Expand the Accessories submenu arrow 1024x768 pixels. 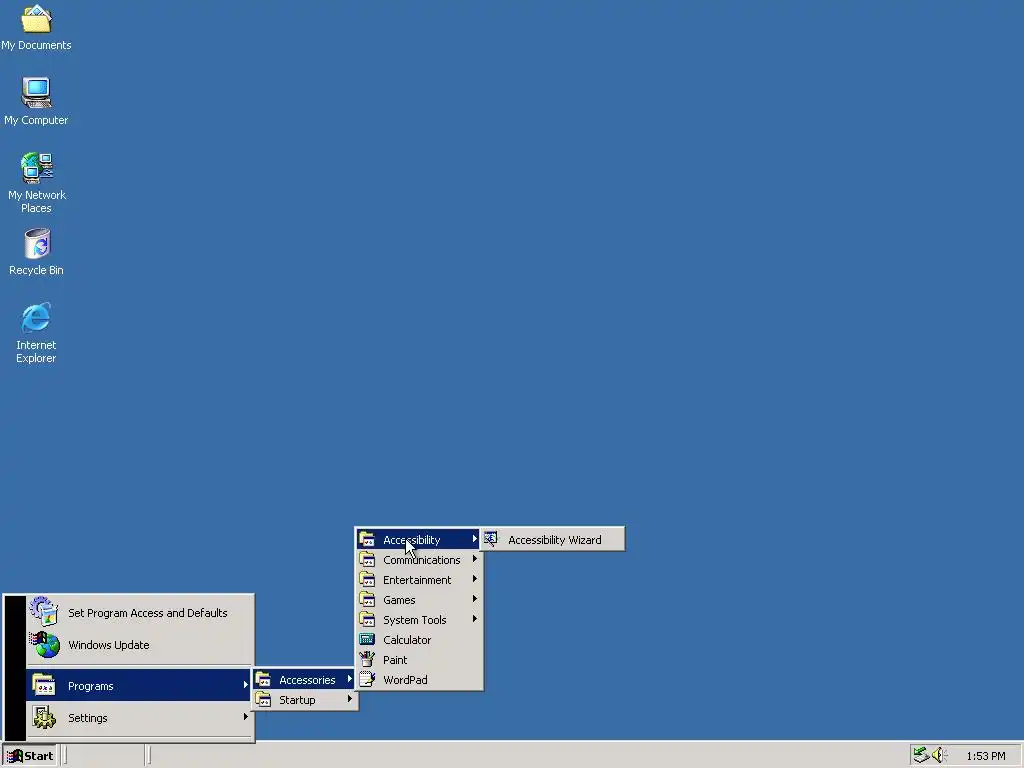coord(349,679)
